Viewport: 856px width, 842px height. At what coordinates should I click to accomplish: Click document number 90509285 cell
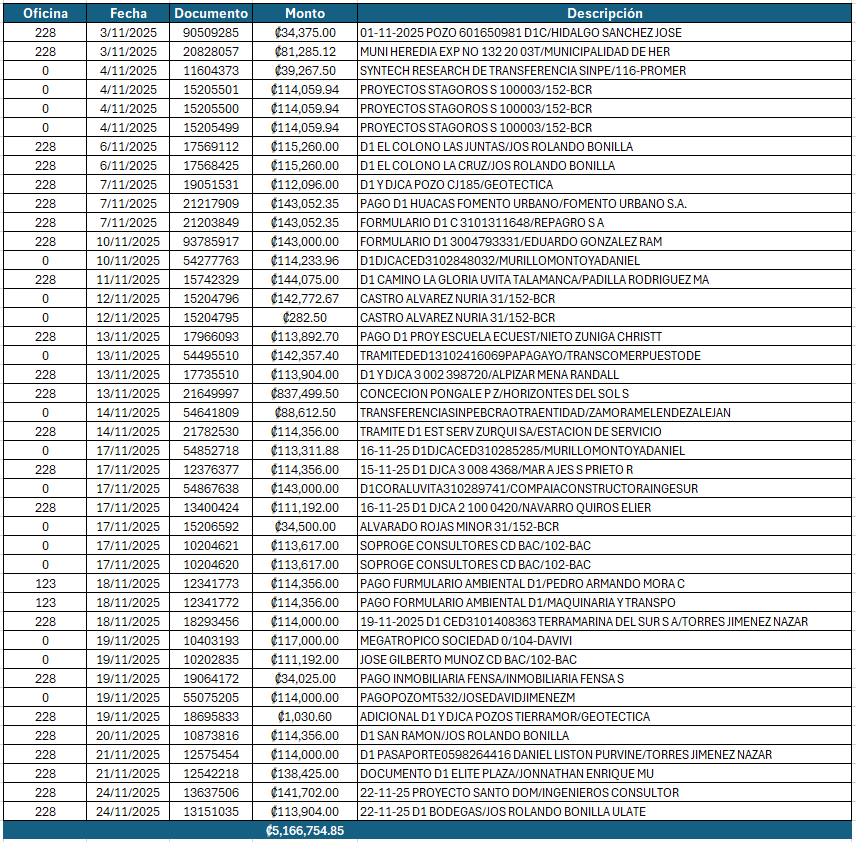click(210, 32)
